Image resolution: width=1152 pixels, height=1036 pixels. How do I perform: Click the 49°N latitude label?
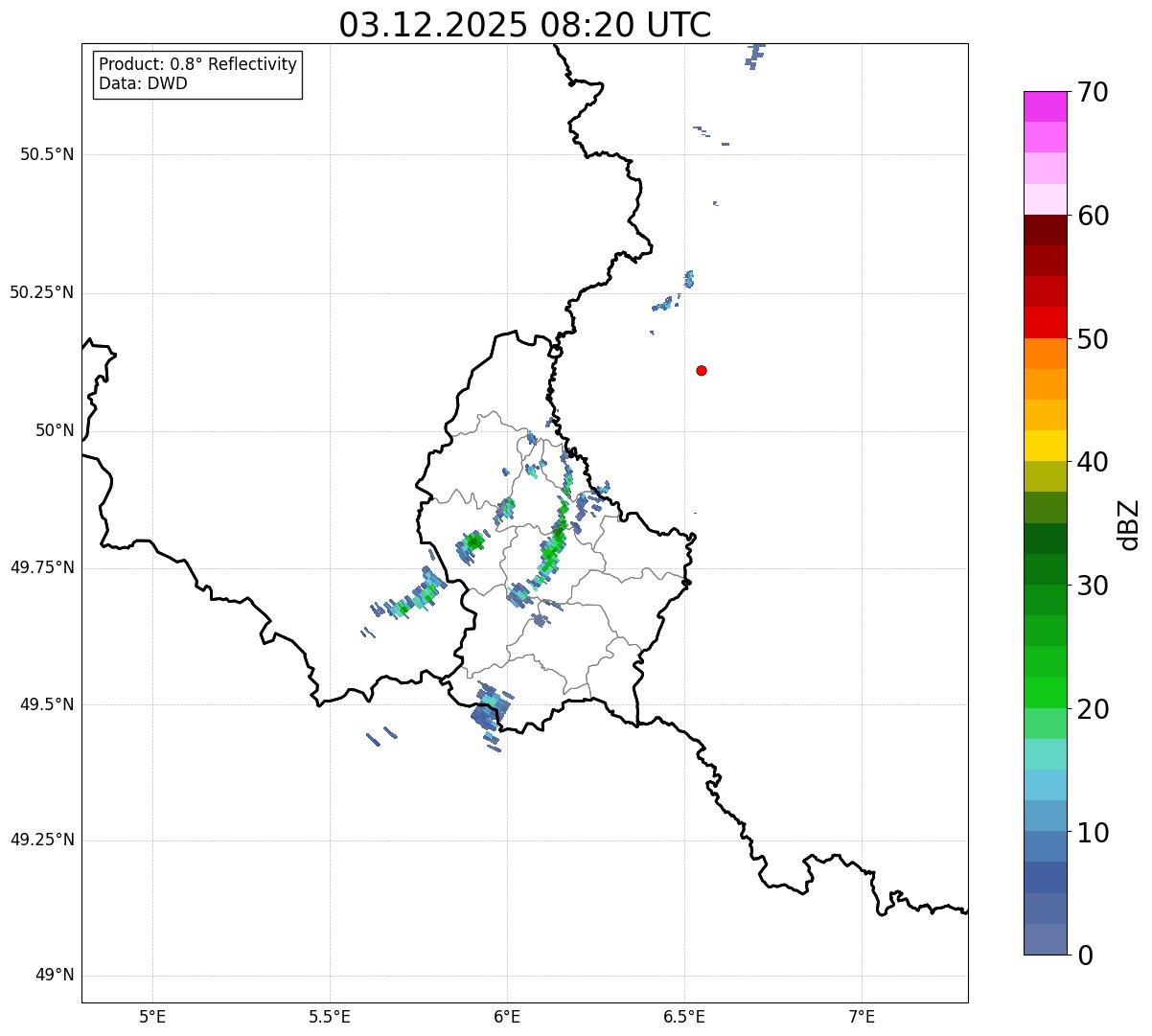click(x=55, y=975)
